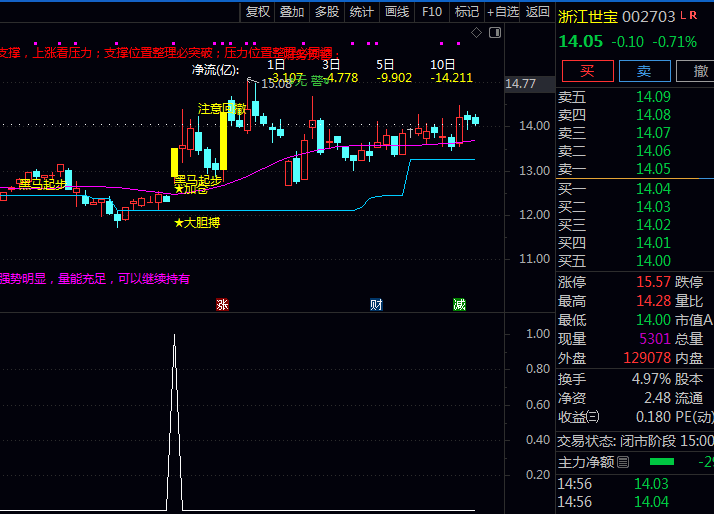Screen dimensions: 714x514
Task: Click the blue 卖 sell button
Action: [644, 71]
